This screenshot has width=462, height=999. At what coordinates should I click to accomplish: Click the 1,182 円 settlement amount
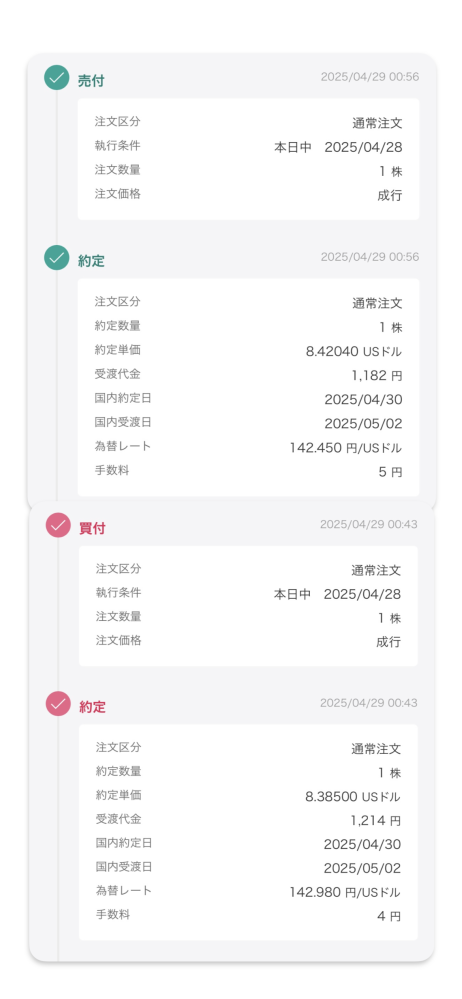377,376
